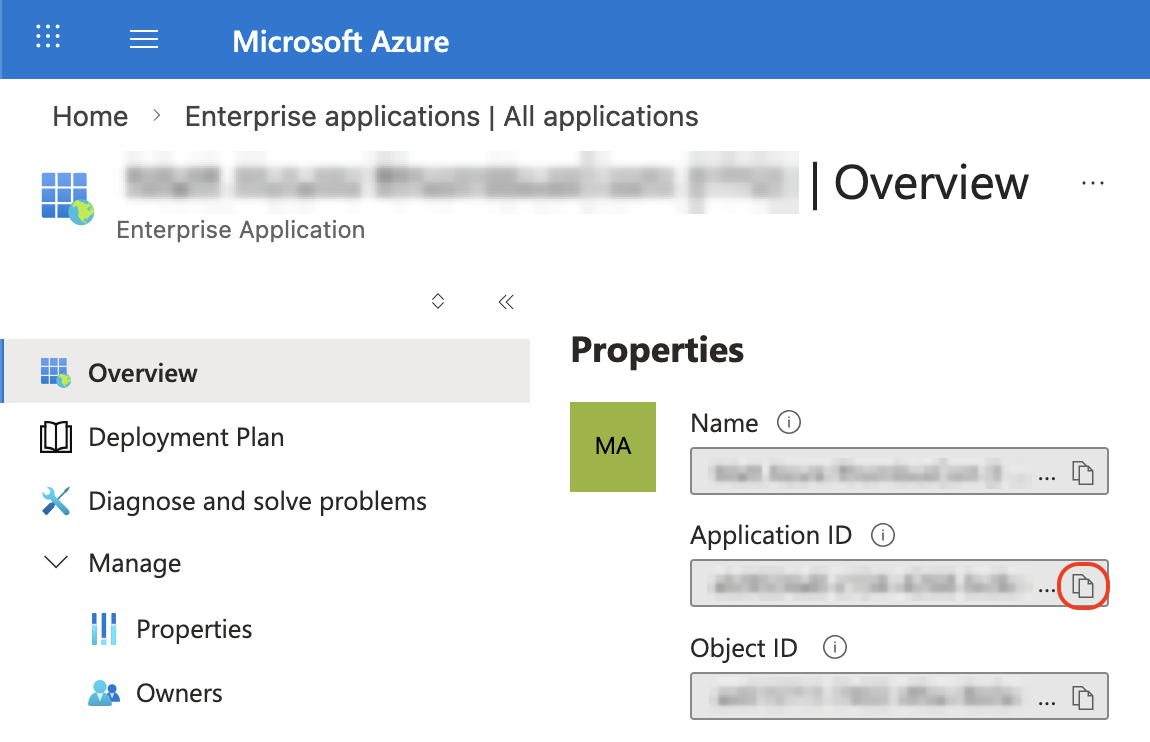Select Overview in the side menu
The height and width of the screenshot is (742, 1150).
point(267,372)
